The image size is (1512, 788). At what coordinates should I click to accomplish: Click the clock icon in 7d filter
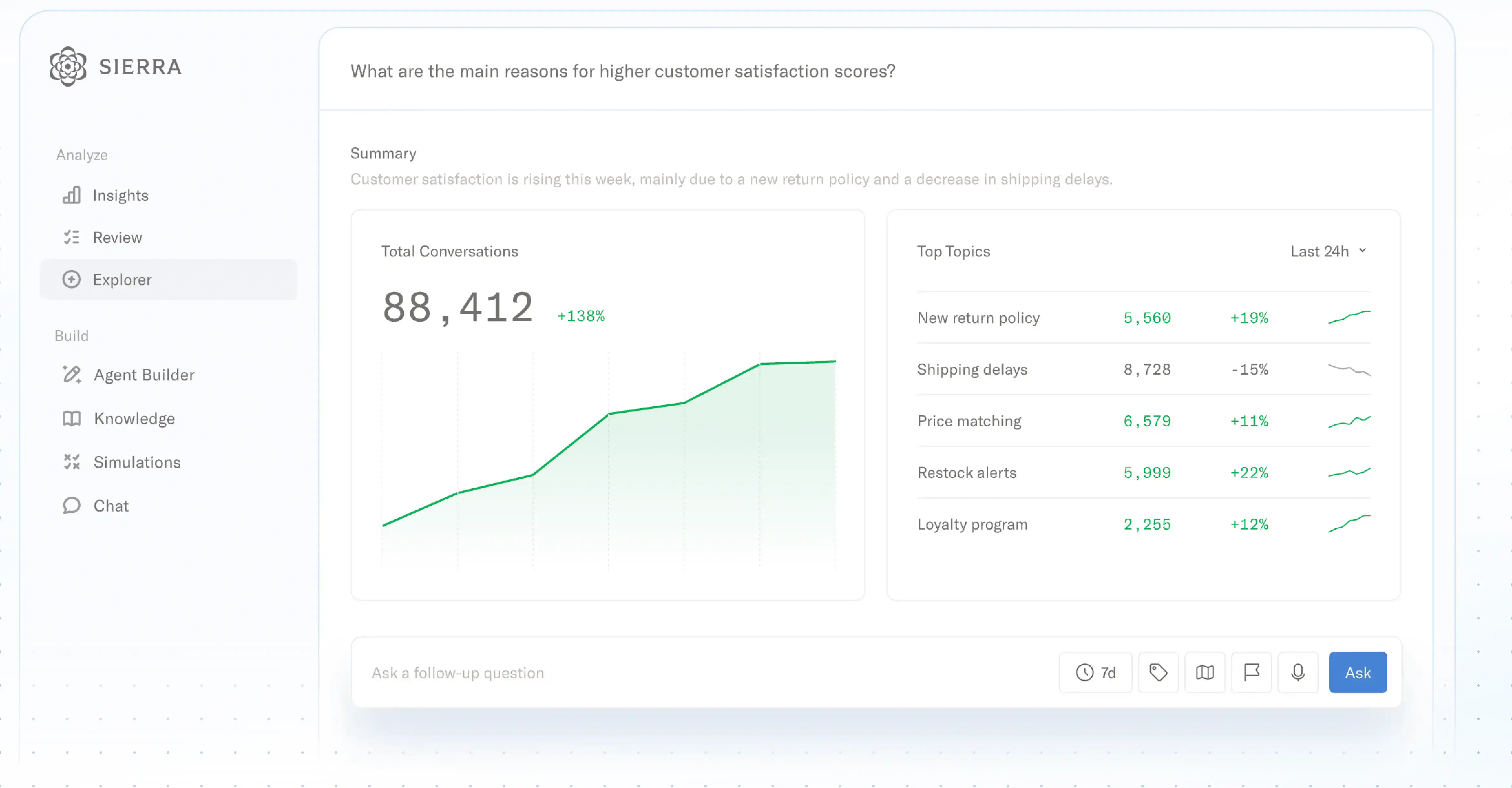(x=1085, y=672)
